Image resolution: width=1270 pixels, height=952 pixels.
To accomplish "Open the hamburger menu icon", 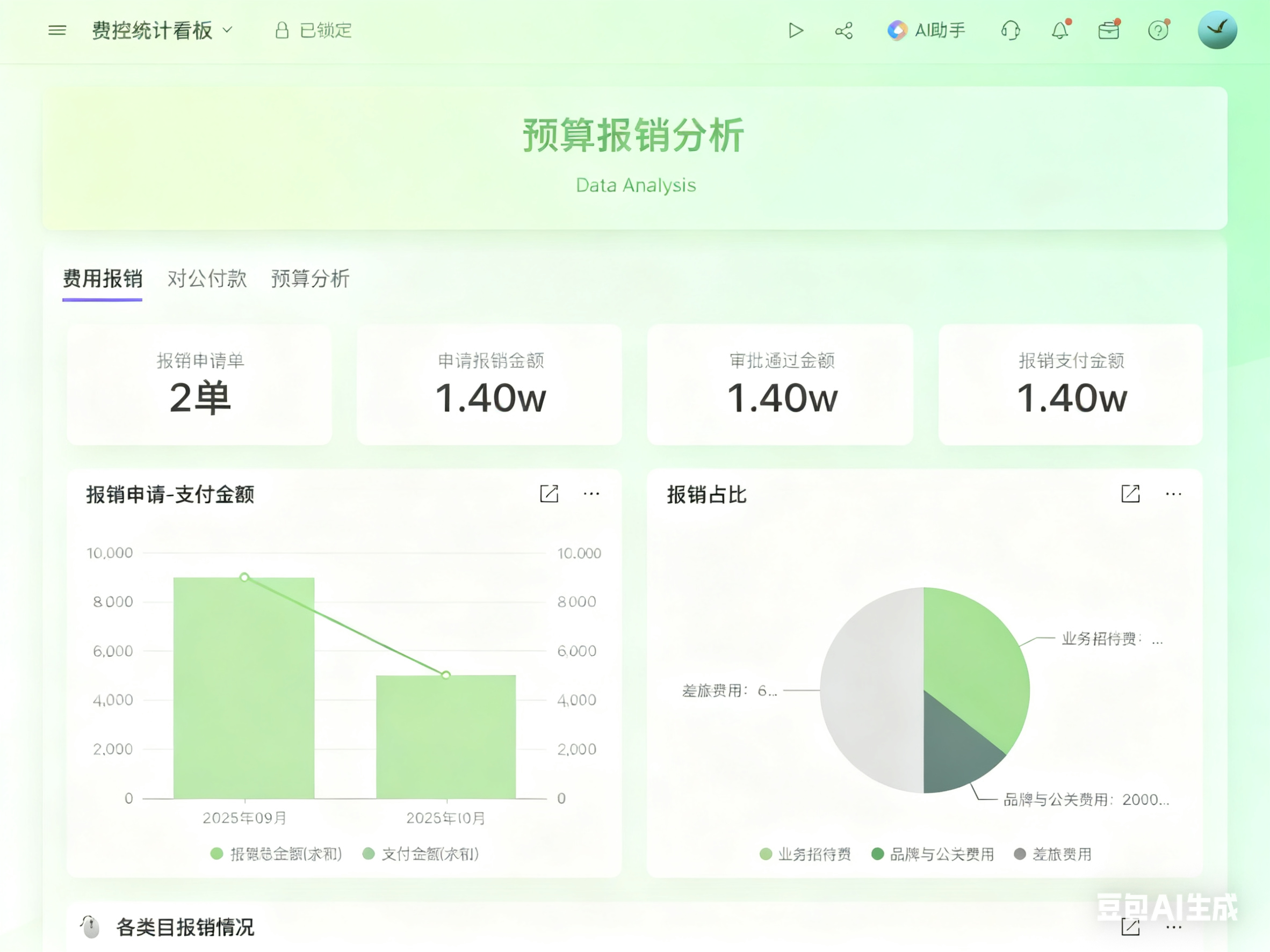I will [x=57, y=31].
